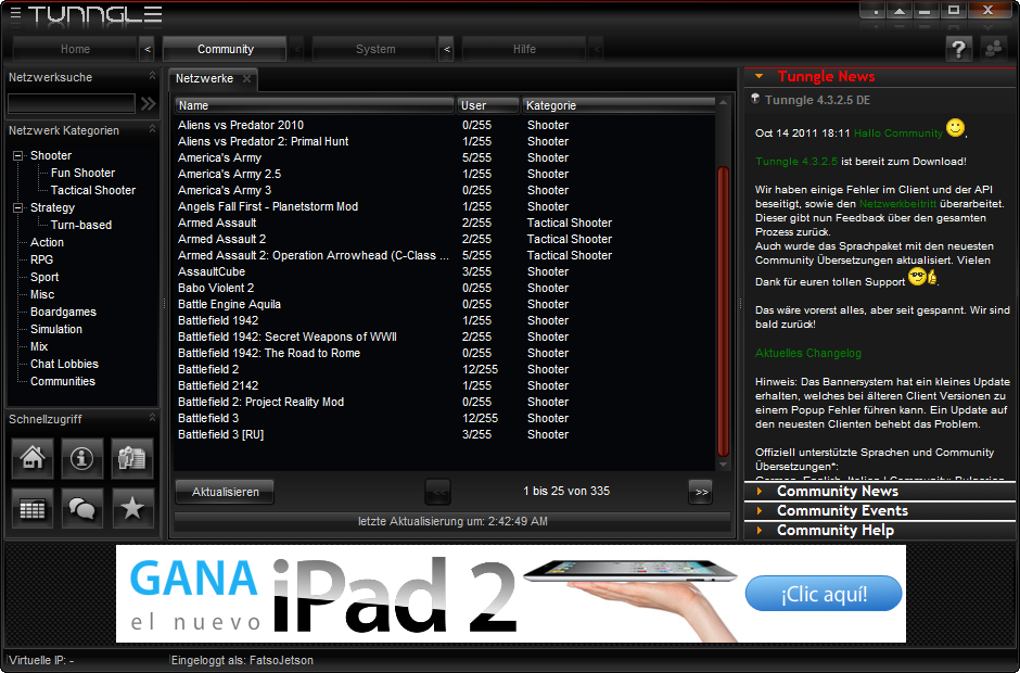Click the network list scroll-up arrow
1020x673 pixels.
(723, 102)
